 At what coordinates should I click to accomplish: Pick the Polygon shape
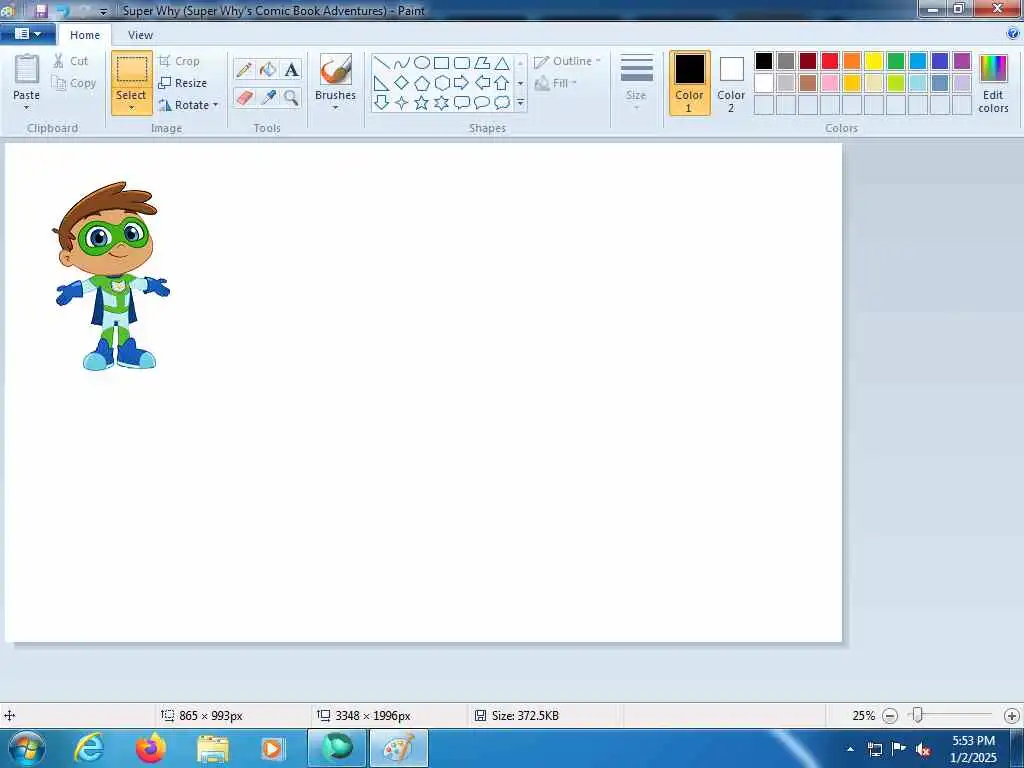pos(482,63)
